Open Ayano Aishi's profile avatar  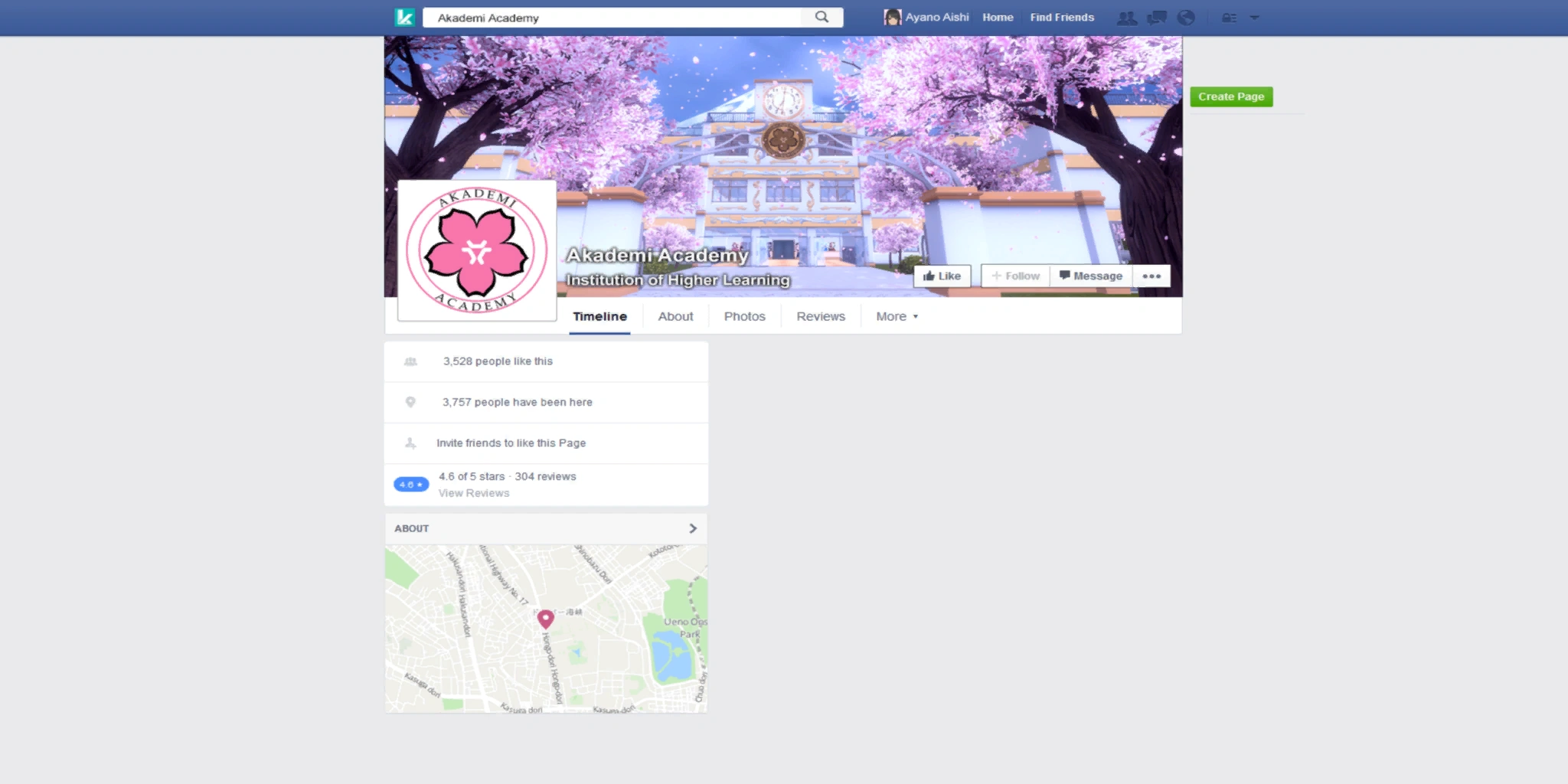(x=892, y=17)
